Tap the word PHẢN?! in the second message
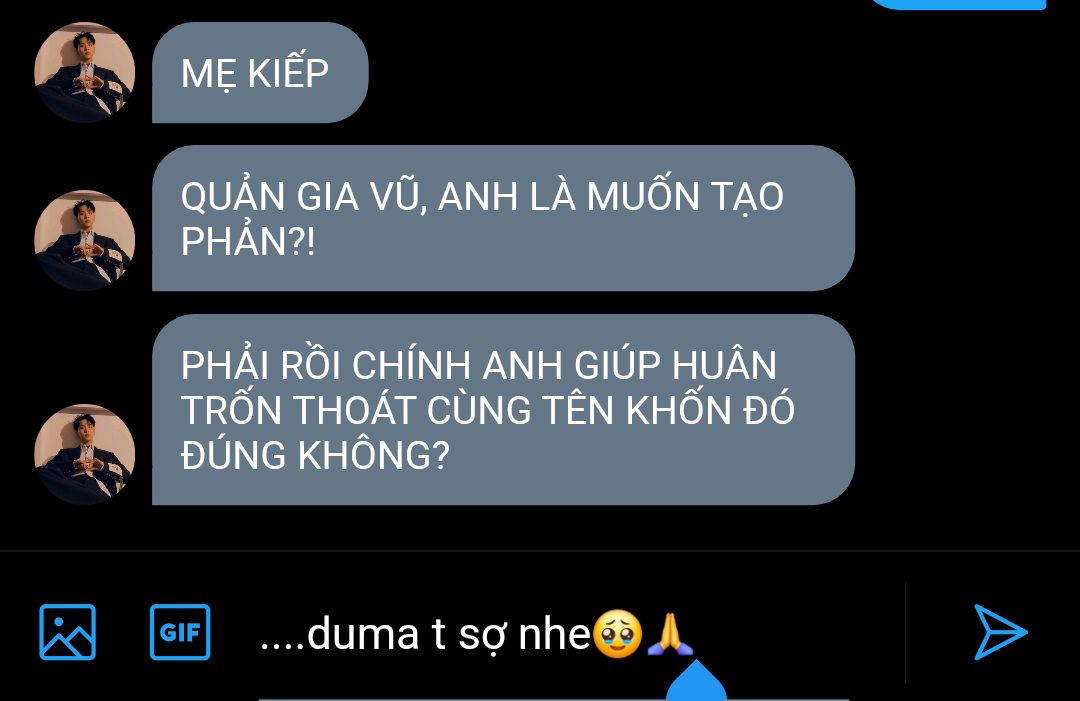The height and width of the screenshot is (701, 1080). point(248,241)
